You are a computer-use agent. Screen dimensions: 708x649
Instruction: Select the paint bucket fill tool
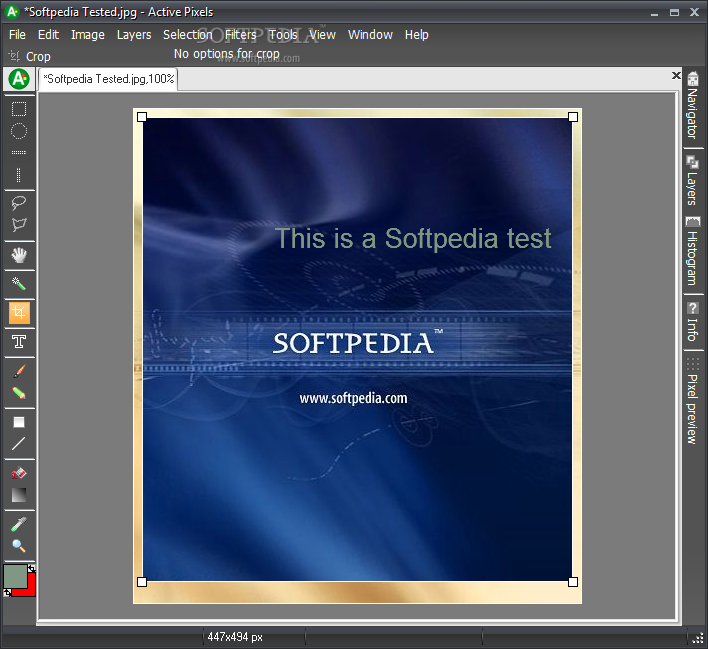tap(19, 473)
